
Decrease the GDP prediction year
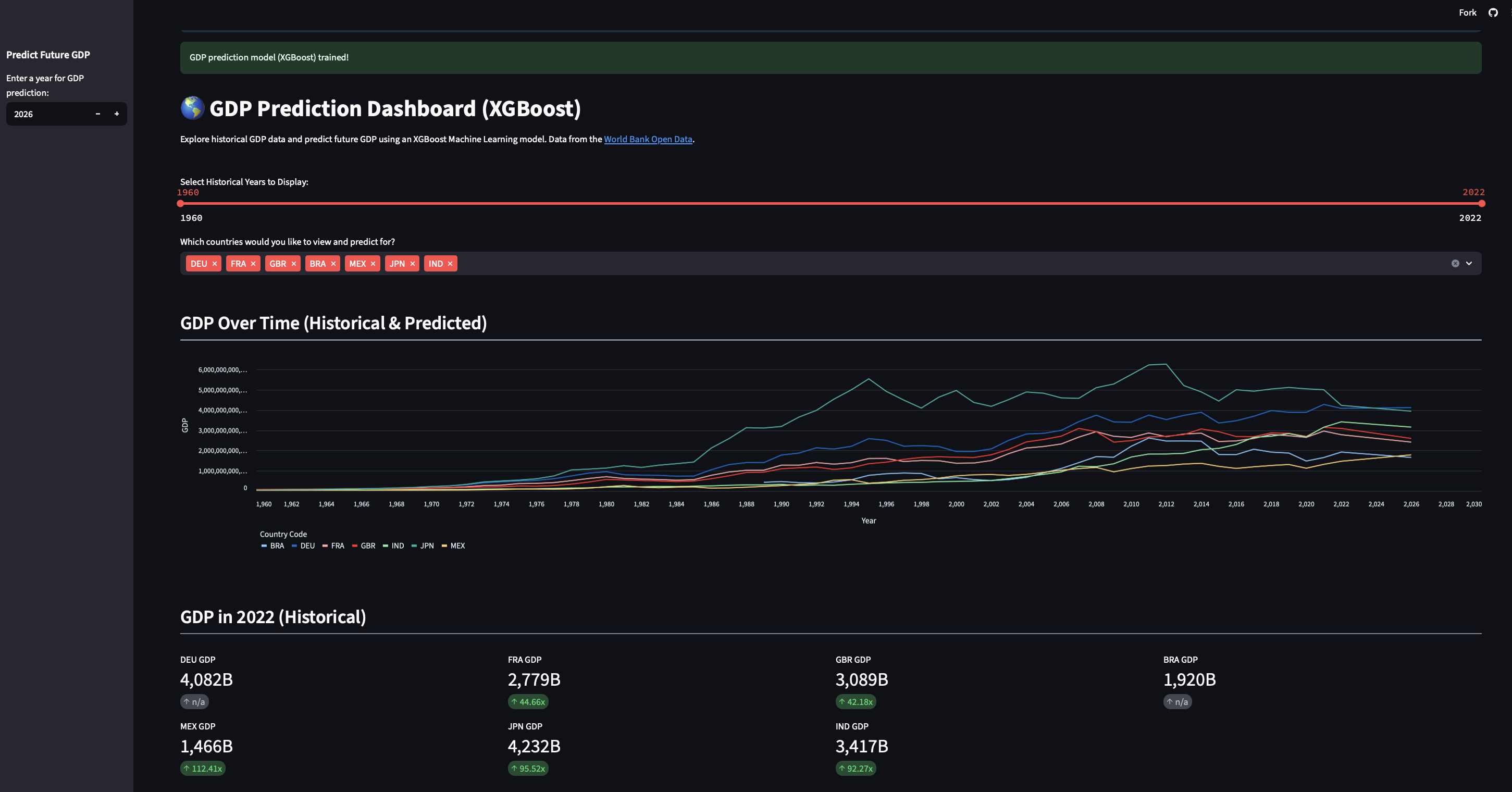[98, 114]
